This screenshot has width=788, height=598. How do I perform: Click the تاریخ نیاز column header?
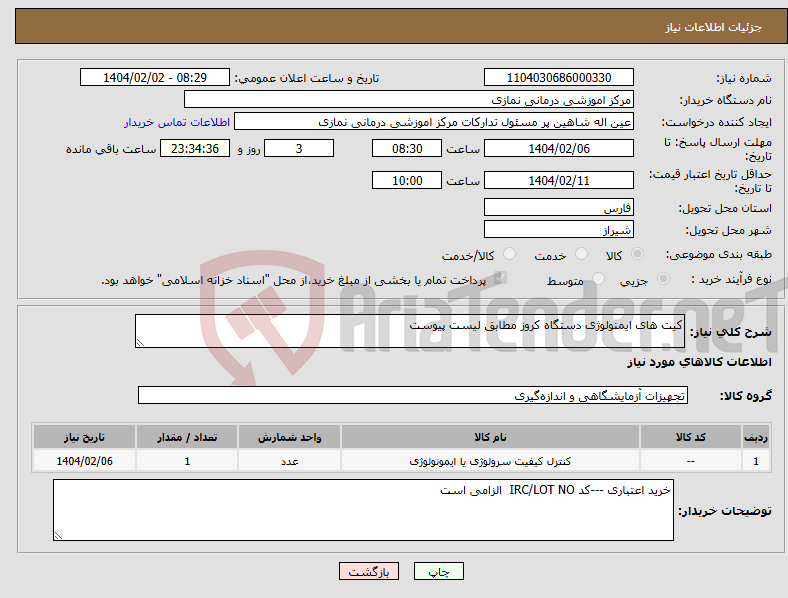coord(84,437)
